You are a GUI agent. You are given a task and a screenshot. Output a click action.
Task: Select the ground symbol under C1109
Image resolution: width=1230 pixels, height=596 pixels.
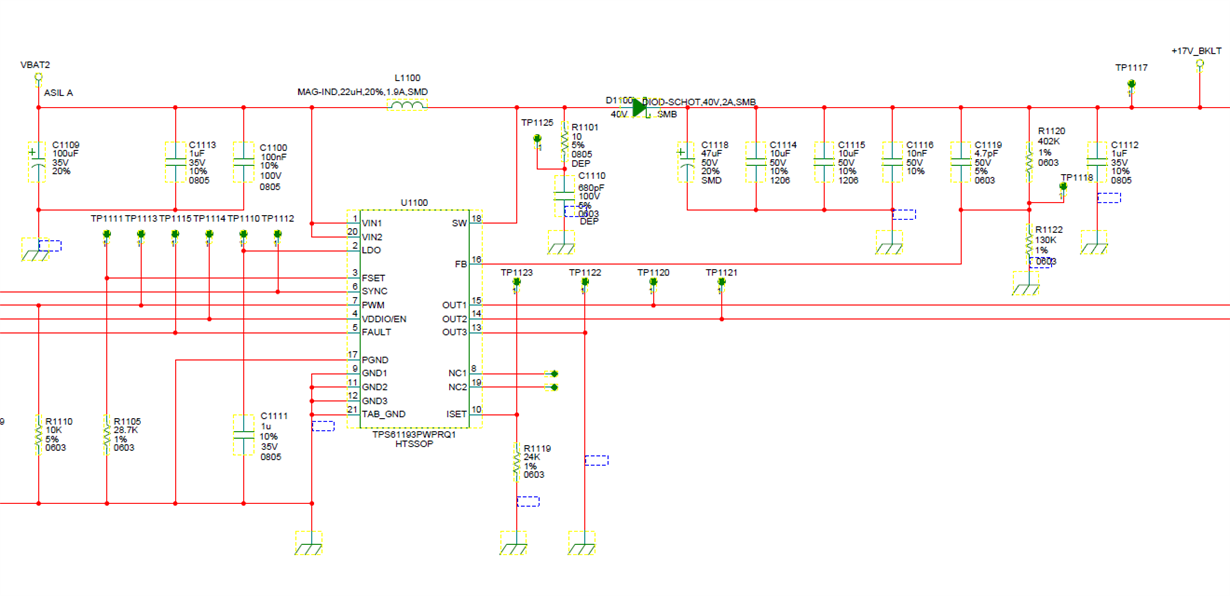37,251
